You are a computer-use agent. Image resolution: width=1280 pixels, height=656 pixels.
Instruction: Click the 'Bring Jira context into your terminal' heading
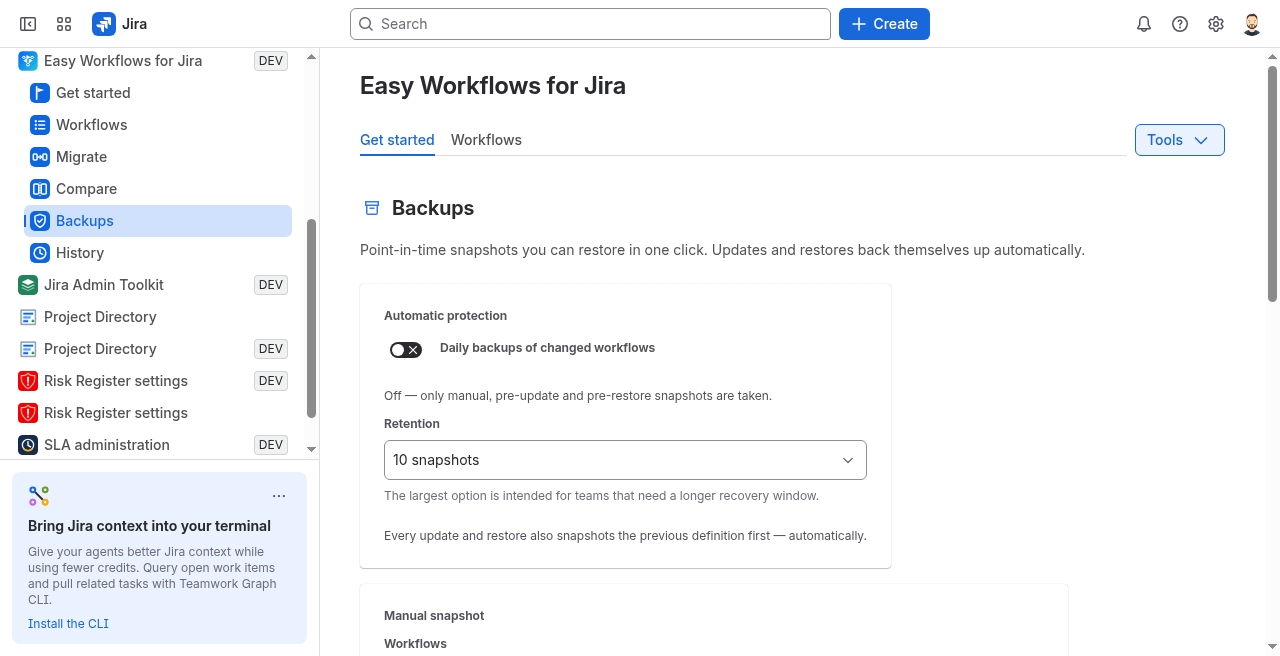(149, 526)
